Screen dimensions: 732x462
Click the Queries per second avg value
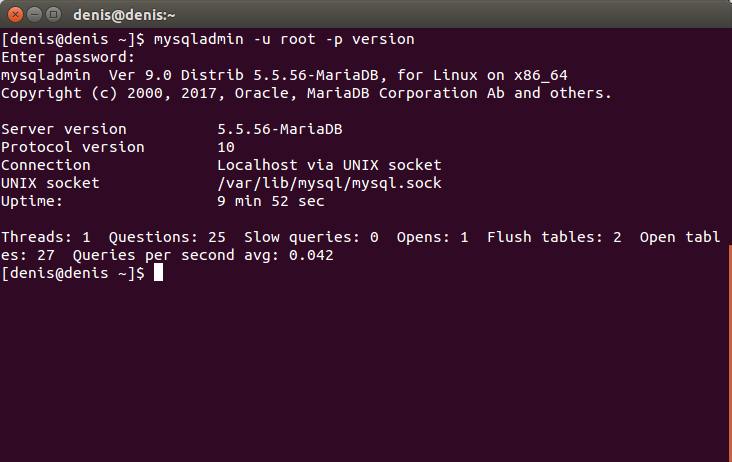[311, 255]
